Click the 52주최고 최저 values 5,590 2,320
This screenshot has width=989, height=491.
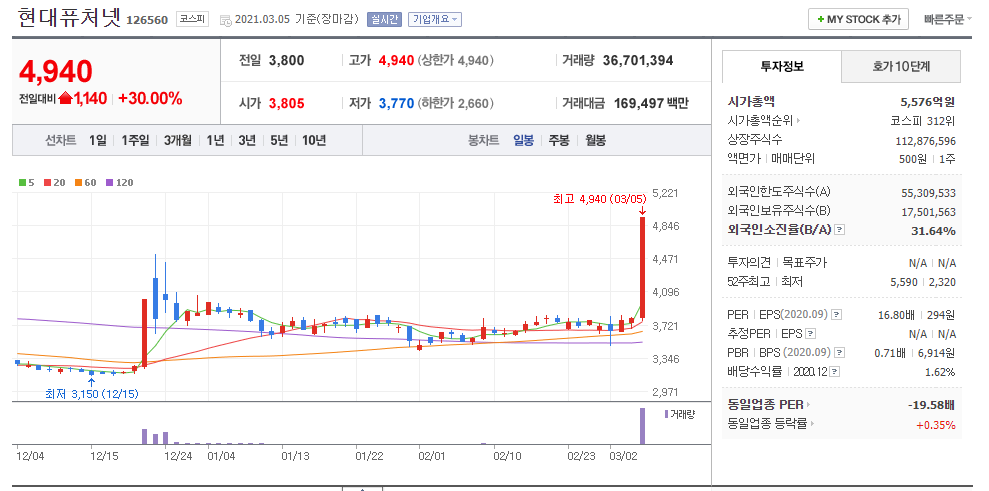(x=923, y=282)
